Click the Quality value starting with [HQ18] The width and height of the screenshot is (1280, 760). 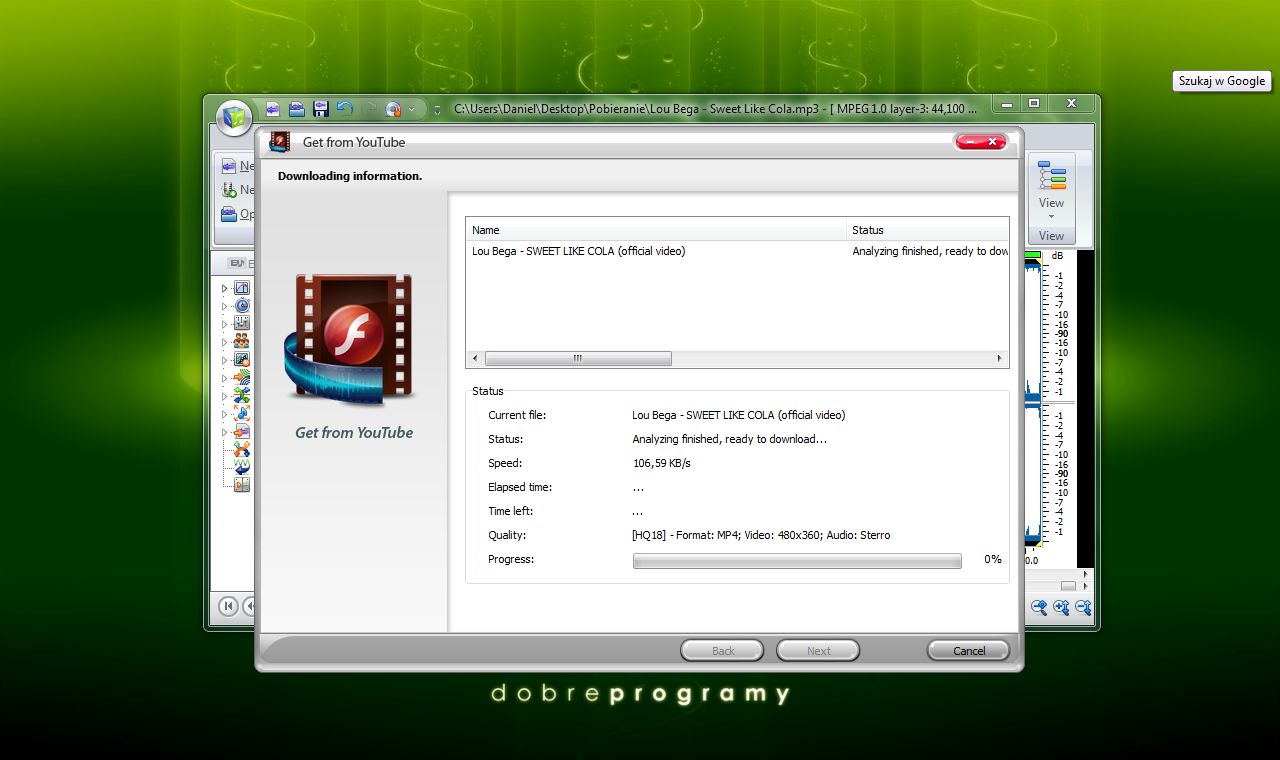761,535
